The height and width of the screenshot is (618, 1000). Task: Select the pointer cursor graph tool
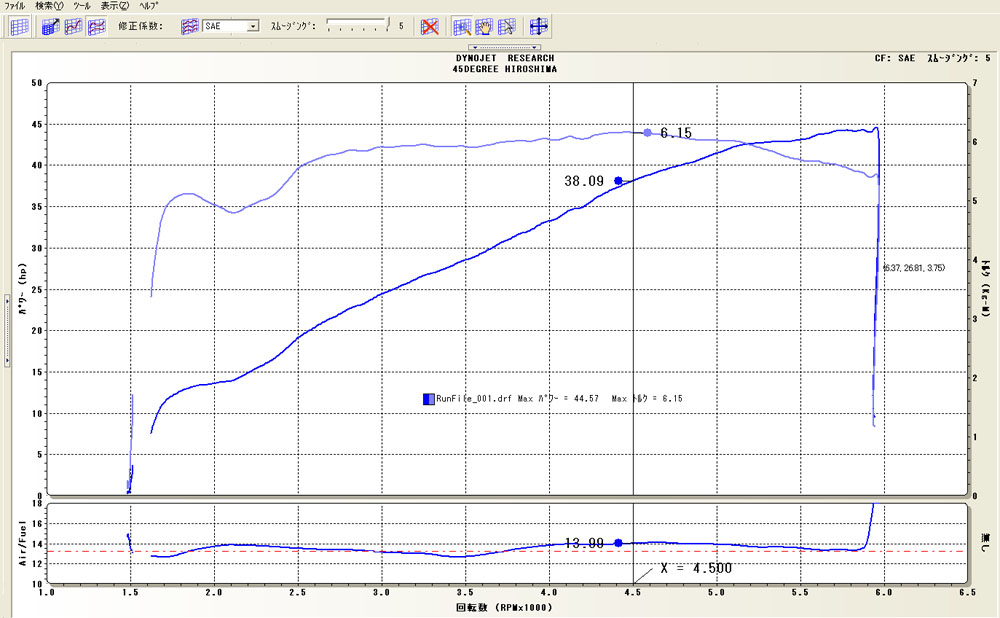pyautogui.click(x=507, y=27)
